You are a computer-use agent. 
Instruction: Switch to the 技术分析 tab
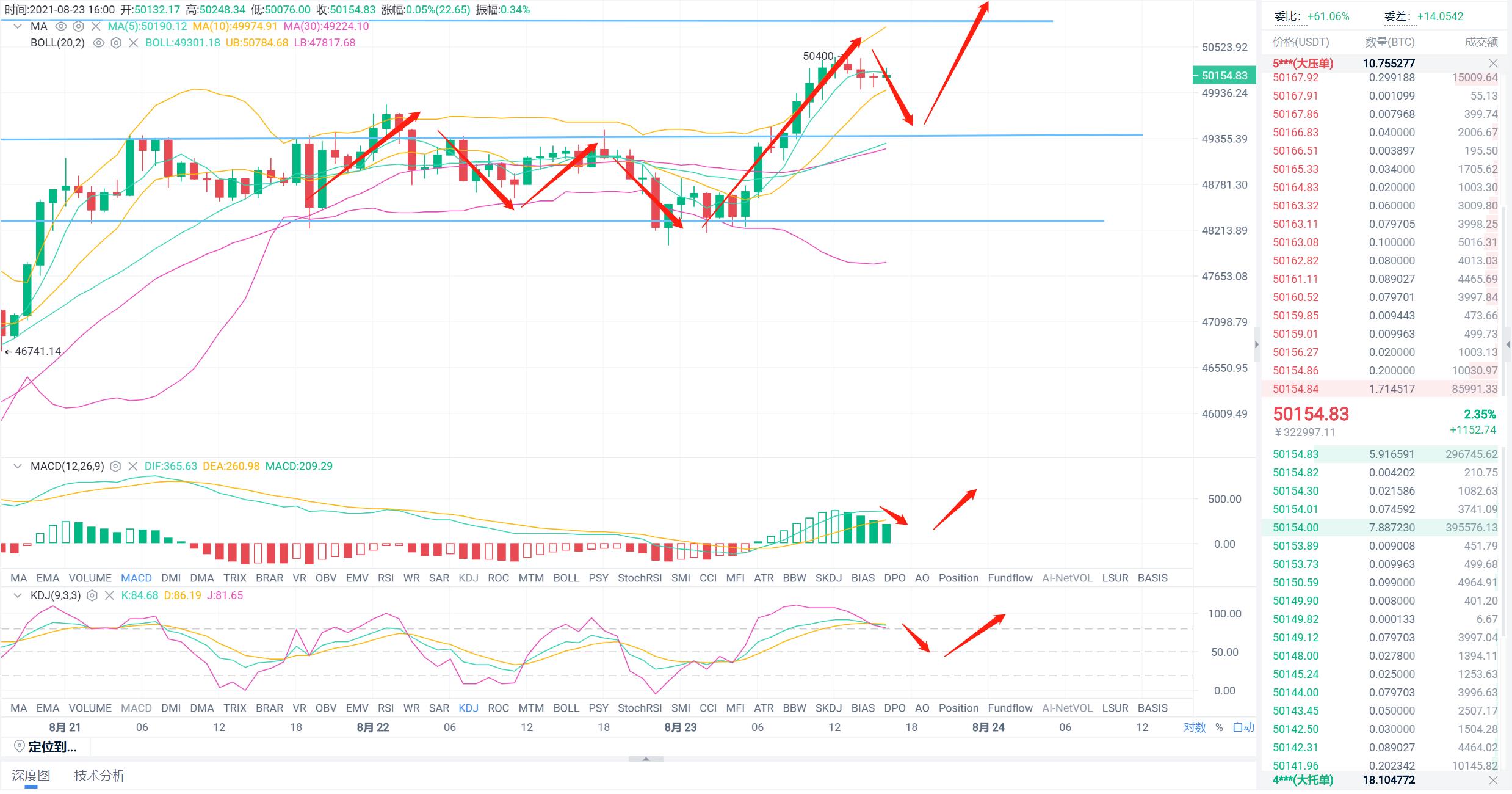pos(99,776)
